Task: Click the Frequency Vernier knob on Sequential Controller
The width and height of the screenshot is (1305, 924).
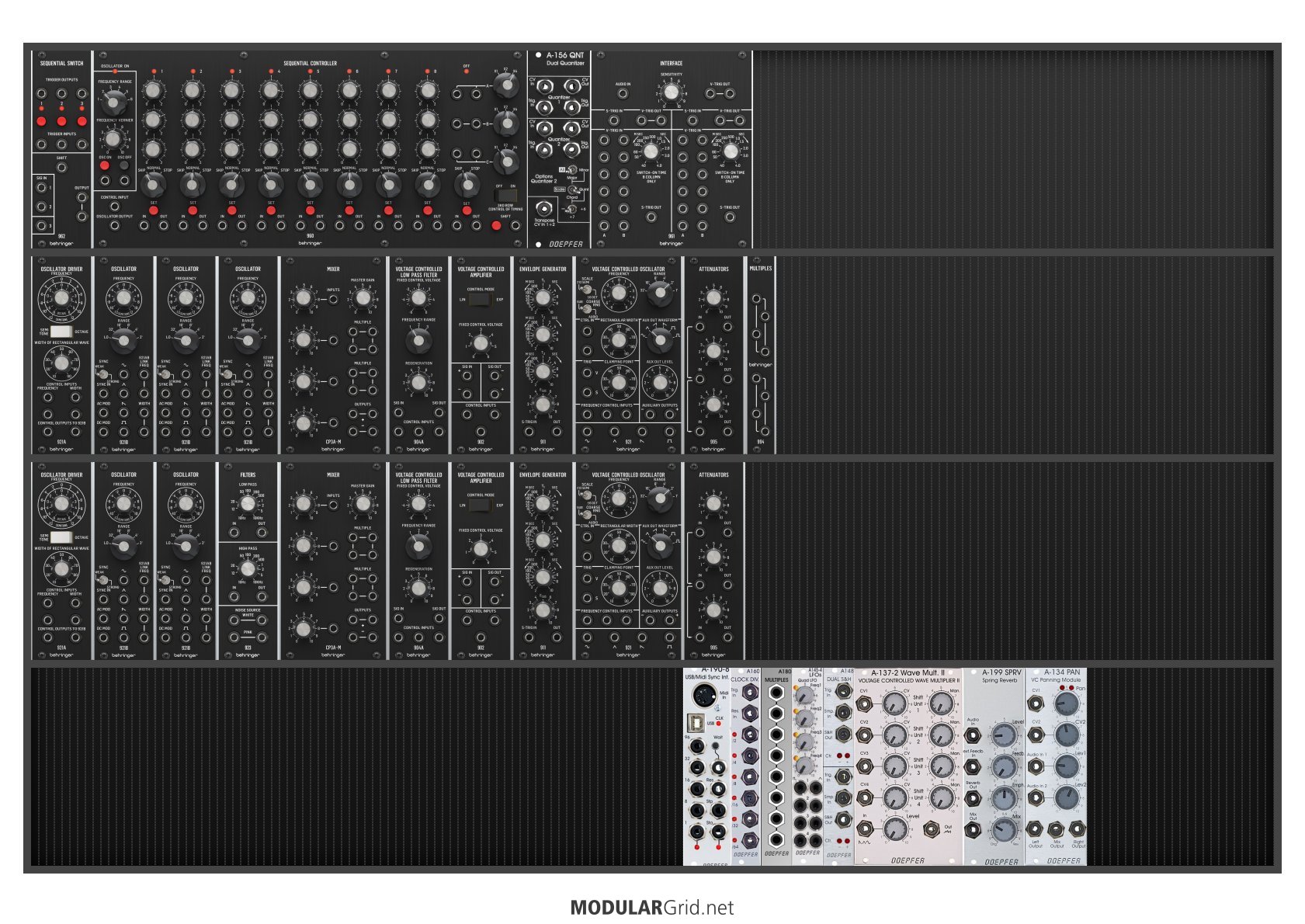Action: (113, 139)
